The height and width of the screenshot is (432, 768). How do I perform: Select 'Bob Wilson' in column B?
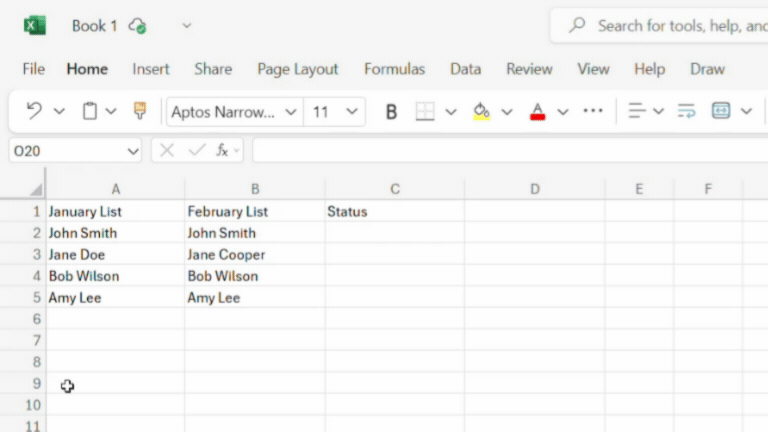point(255,276)
